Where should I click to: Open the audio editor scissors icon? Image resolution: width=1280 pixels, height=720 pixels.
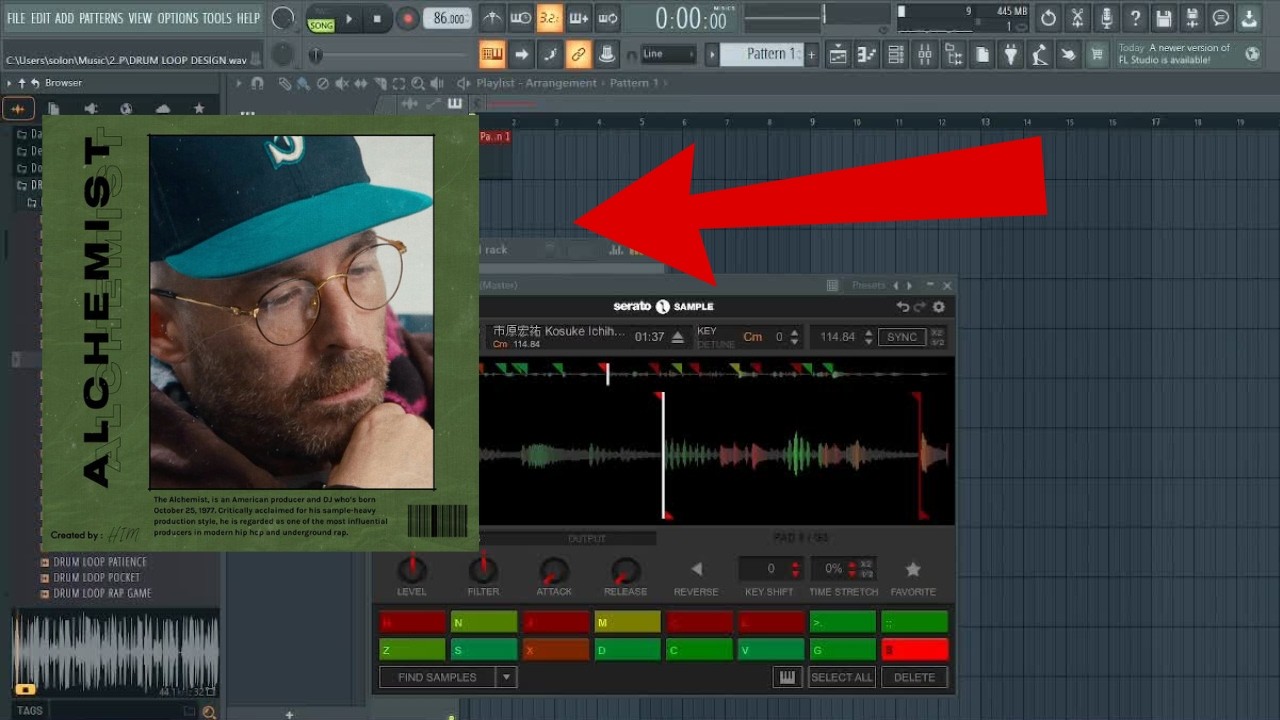(x=1077, y=18)
